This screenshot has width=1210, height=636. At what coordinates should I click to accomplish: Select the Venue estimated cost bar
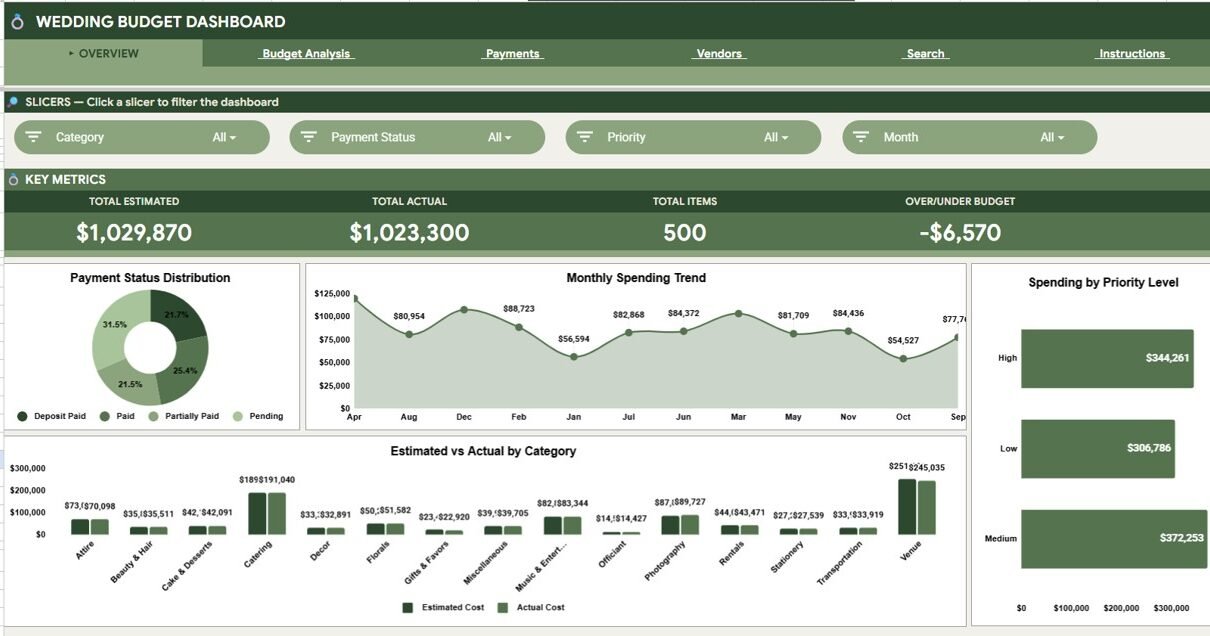906,507
